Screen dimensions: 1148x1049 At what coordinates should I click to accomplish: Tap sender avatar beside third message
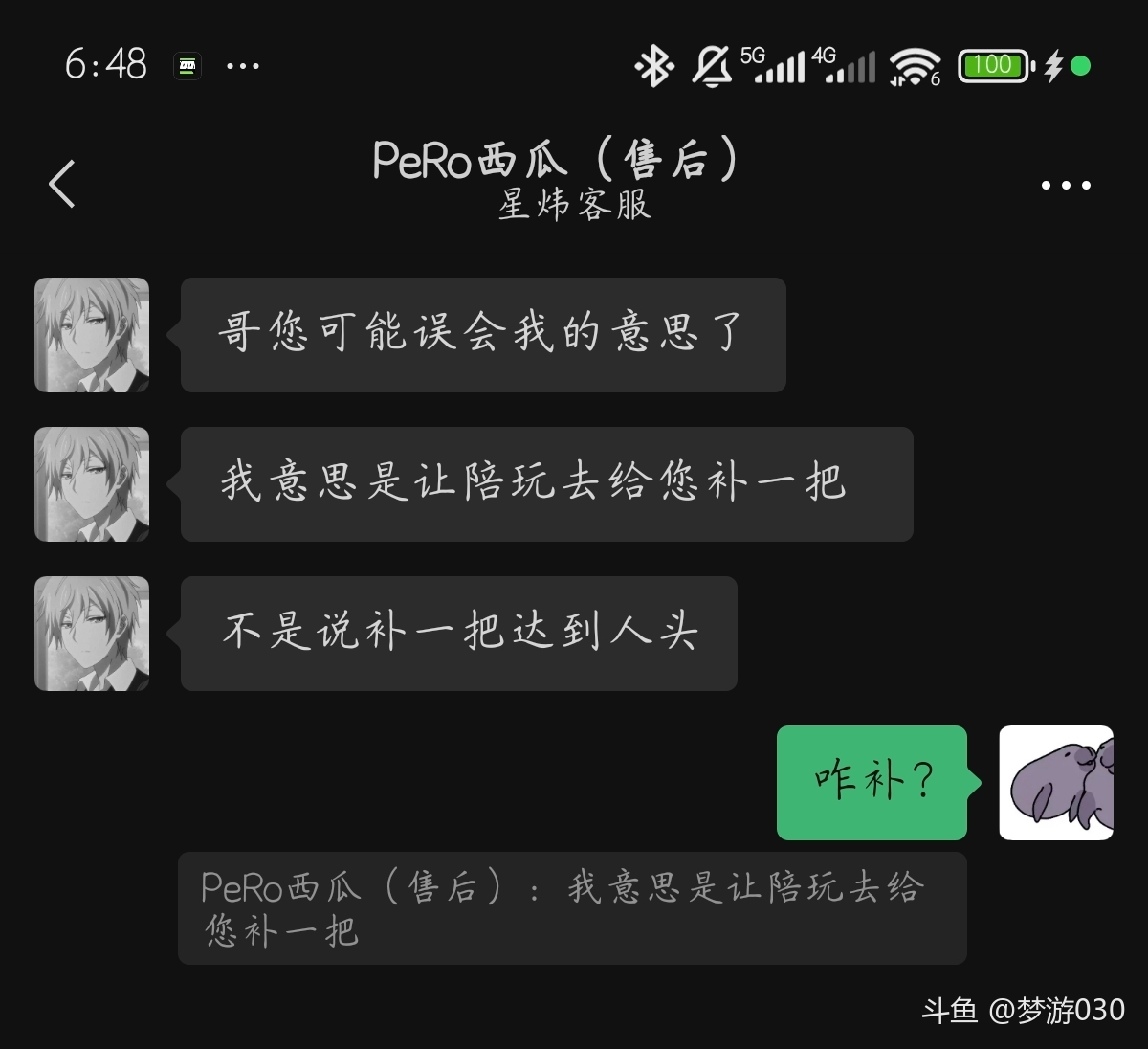92,634
